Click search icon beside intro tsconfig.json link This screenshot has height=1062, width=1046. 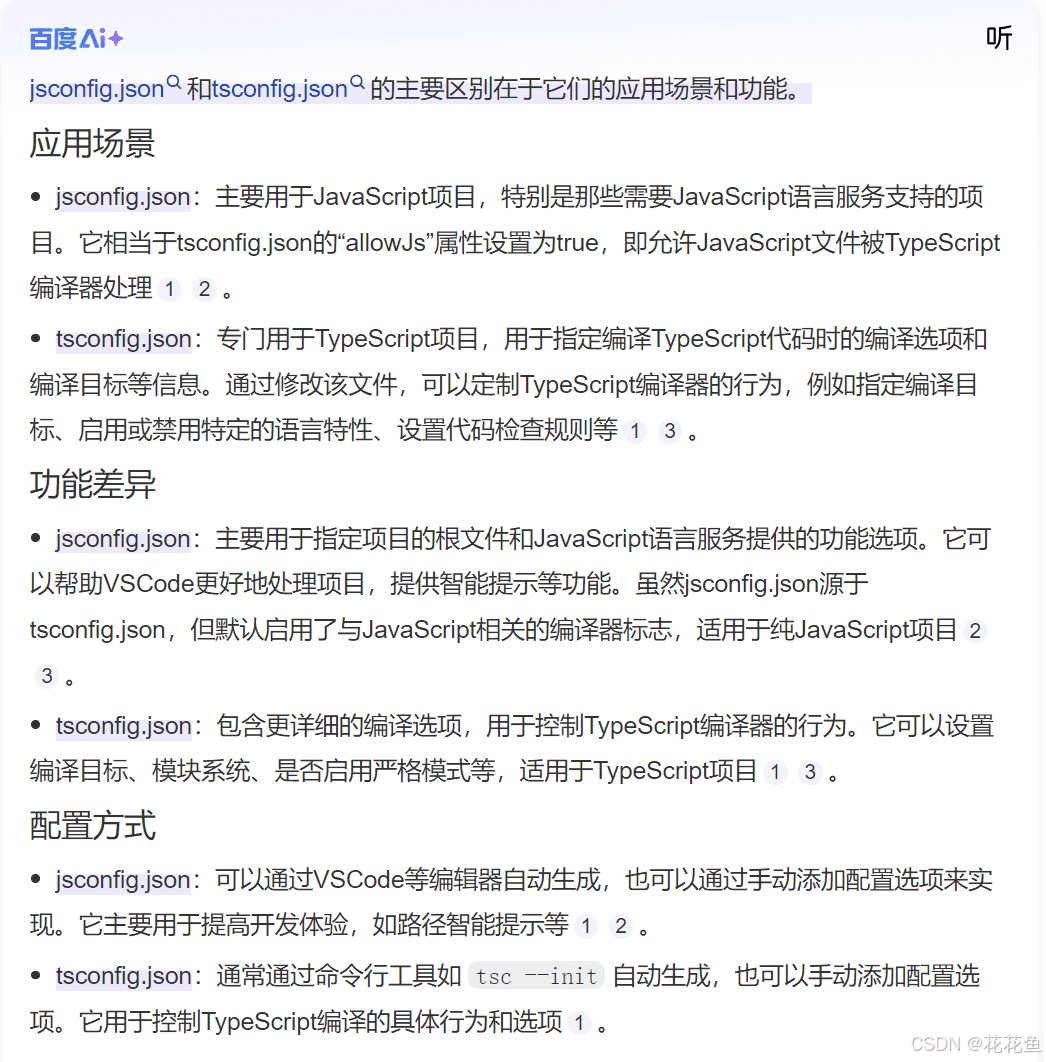tap(357, 83)
